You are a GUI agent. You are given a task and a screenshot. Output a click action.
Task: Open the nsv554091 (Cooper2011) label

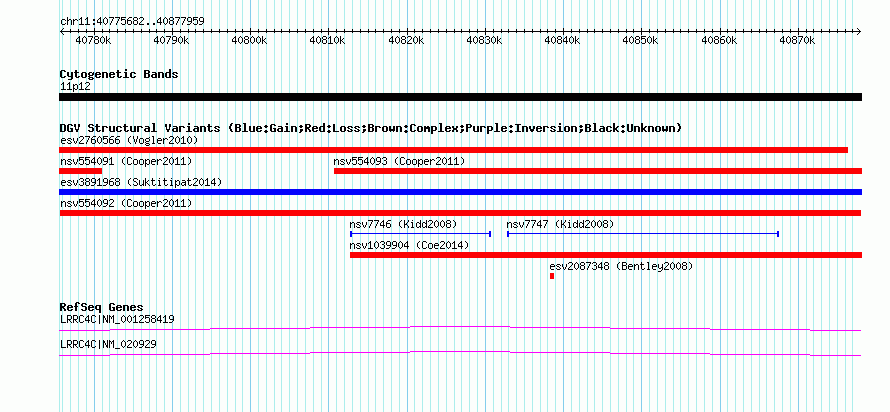click(x=126, y=161)
